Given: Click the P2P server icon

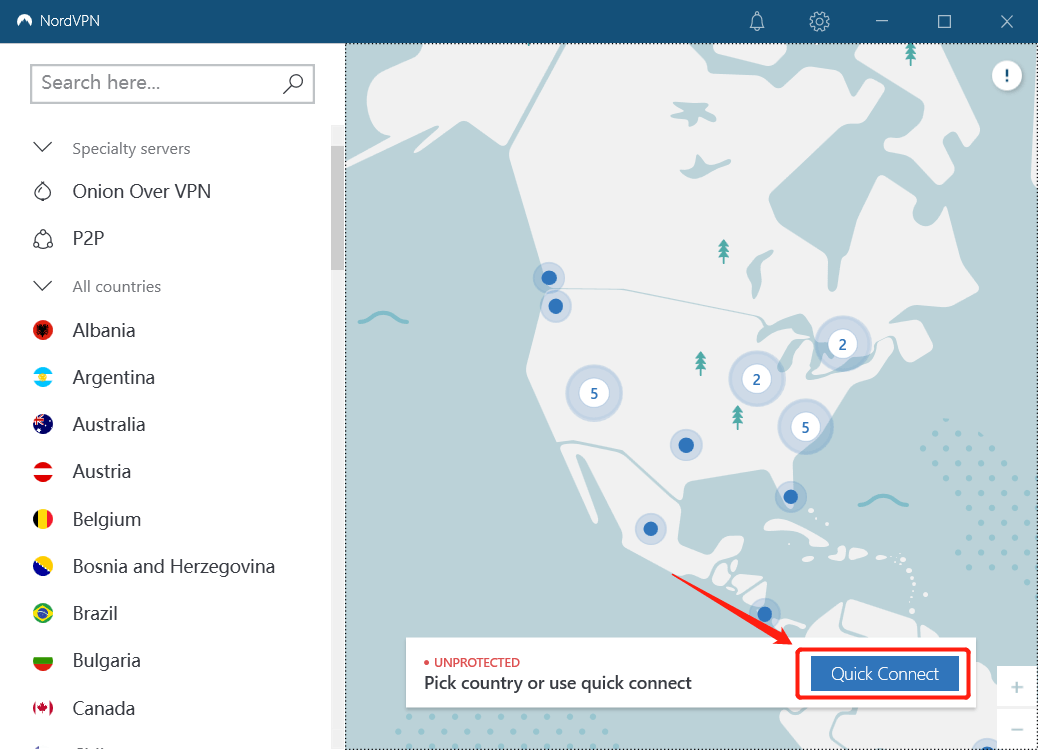Looking at the screenshot, I should (x=43, y=239).
